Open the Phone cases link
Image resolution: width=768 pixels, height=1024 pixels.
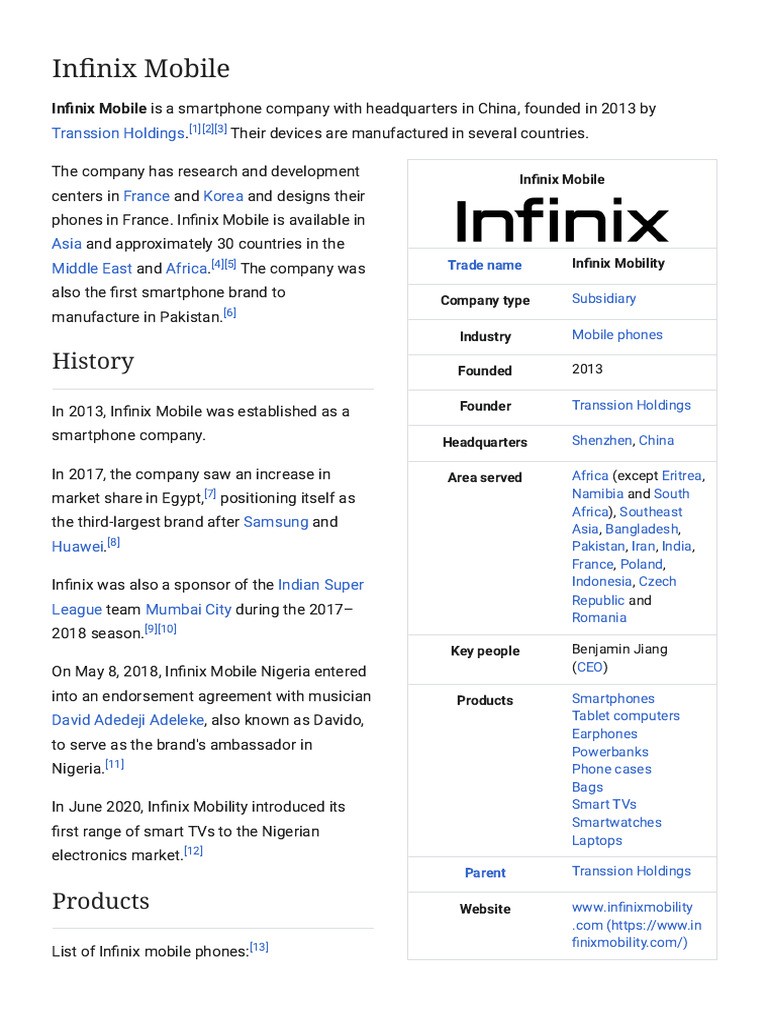click(612, 769)
